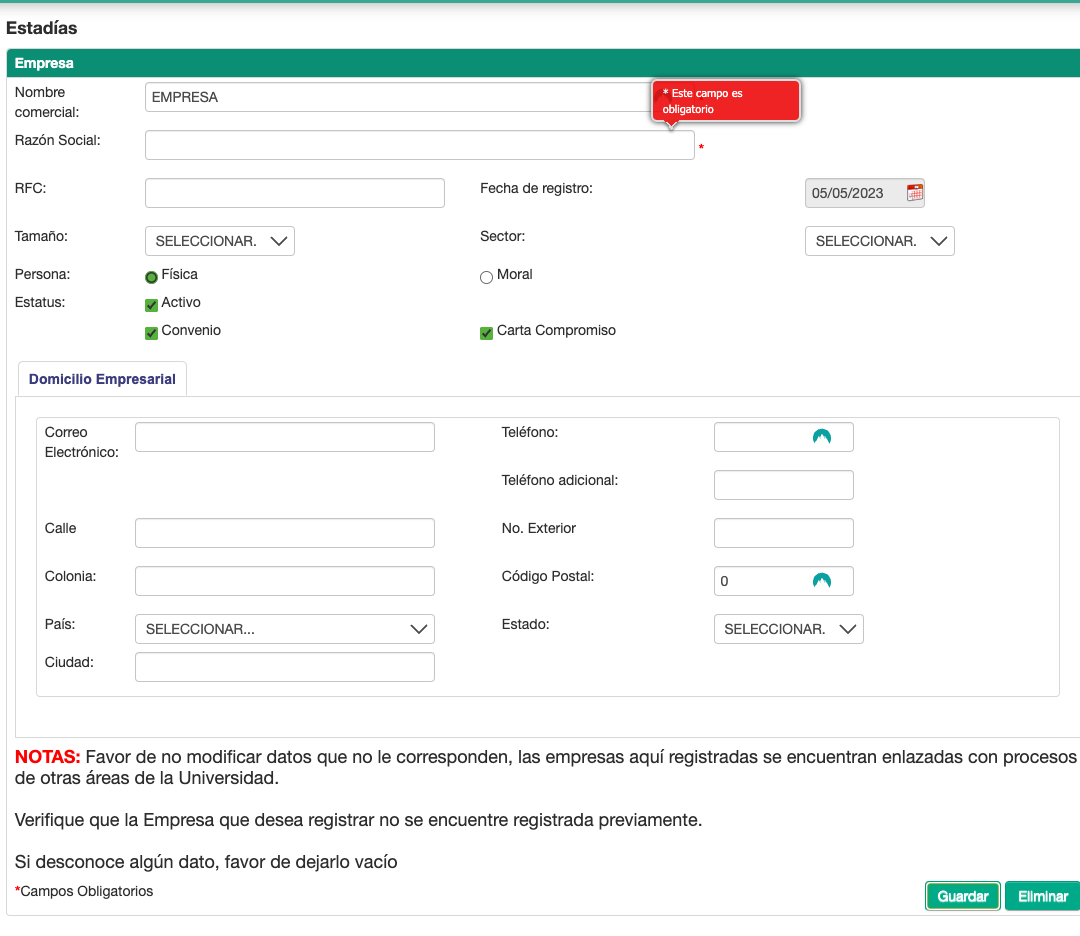Click the icon inside Código Postal field

click(821, 581)
